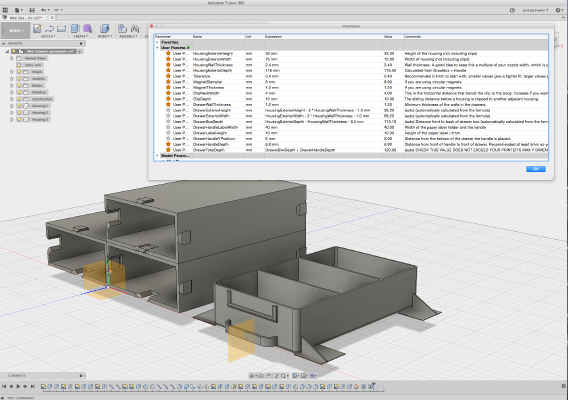
Task: Select the sketch Line tool
Action: 49,29
